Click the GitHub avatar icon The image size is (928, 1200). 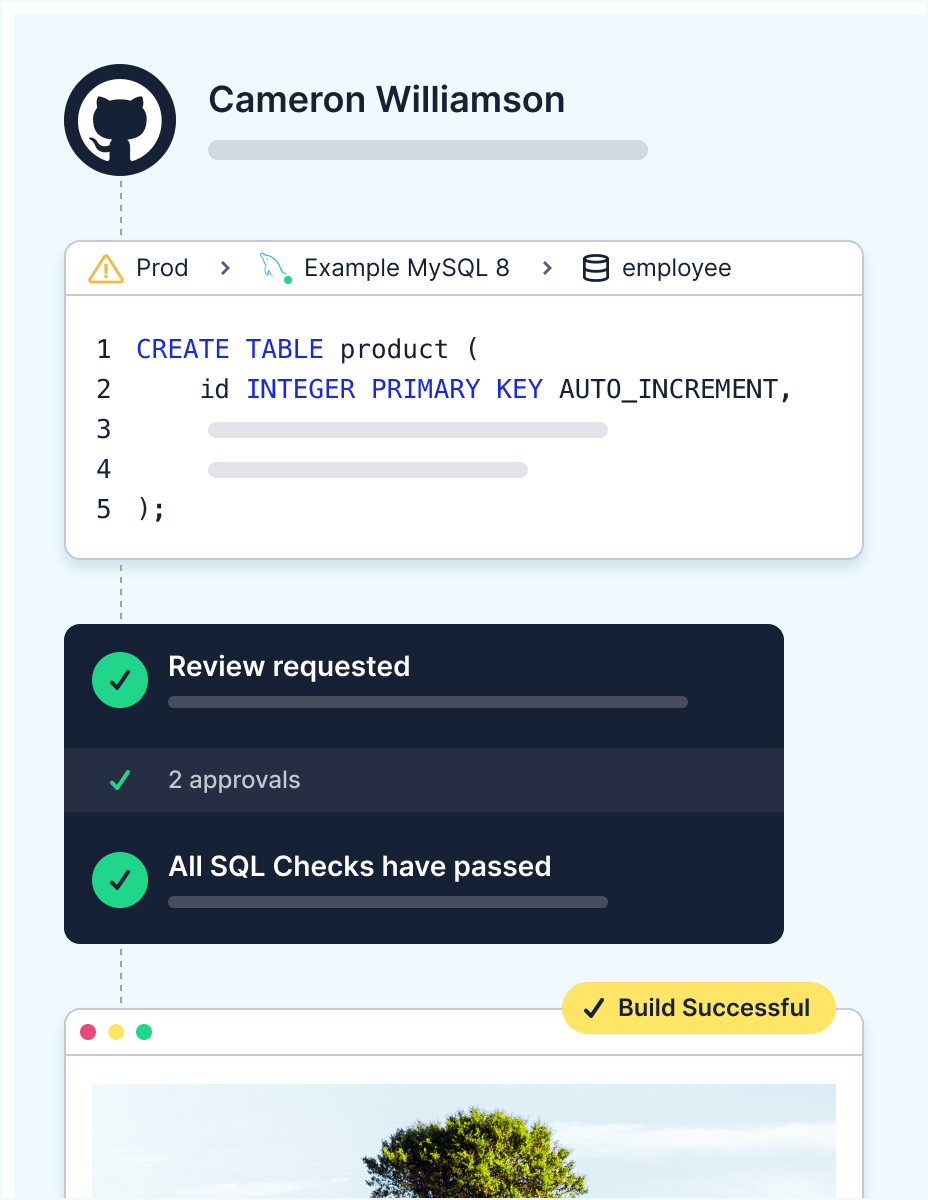pos(120,120)
